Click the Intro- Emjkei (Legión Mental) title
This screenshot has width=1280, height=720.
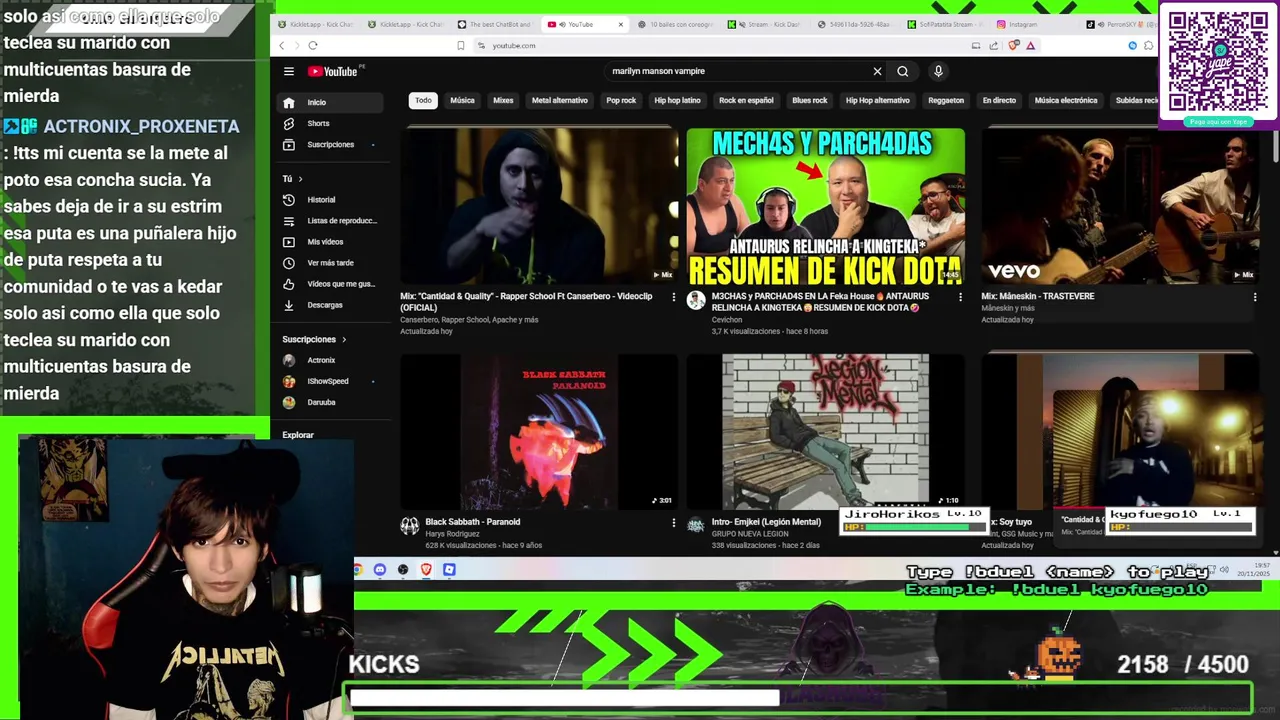point(766,522)
